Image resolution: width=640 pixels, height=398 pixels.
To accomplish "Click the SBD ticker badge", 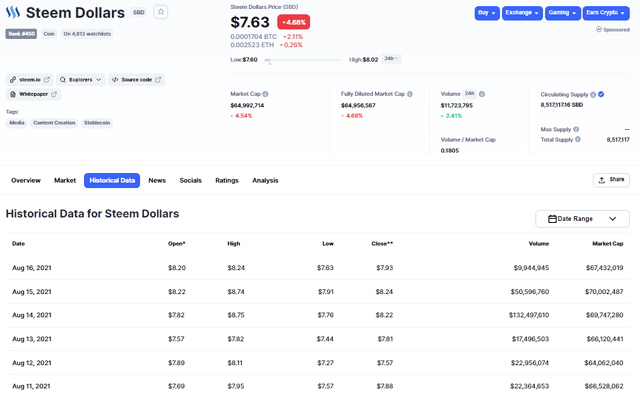I will point(139,12).
